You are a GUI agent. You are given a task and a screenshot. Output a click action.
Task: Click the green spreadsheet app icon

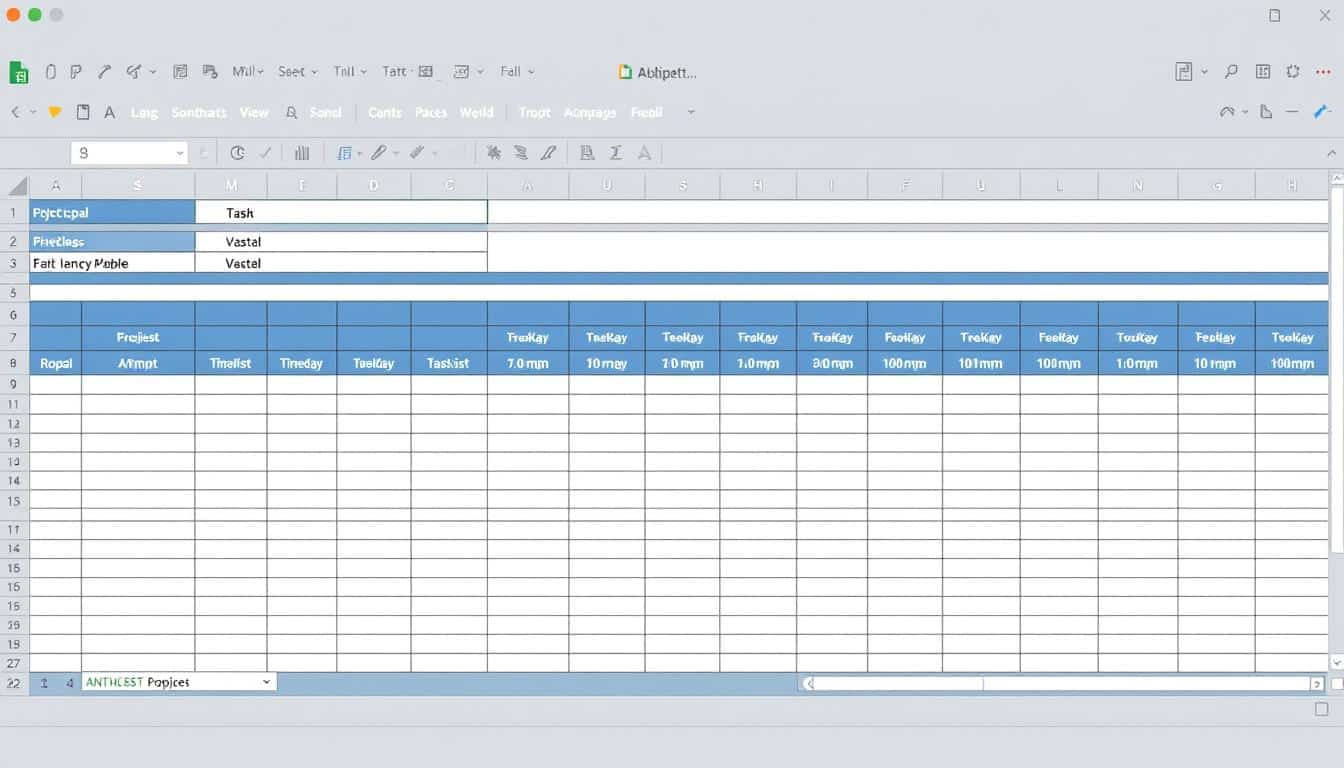pos(19,72)
